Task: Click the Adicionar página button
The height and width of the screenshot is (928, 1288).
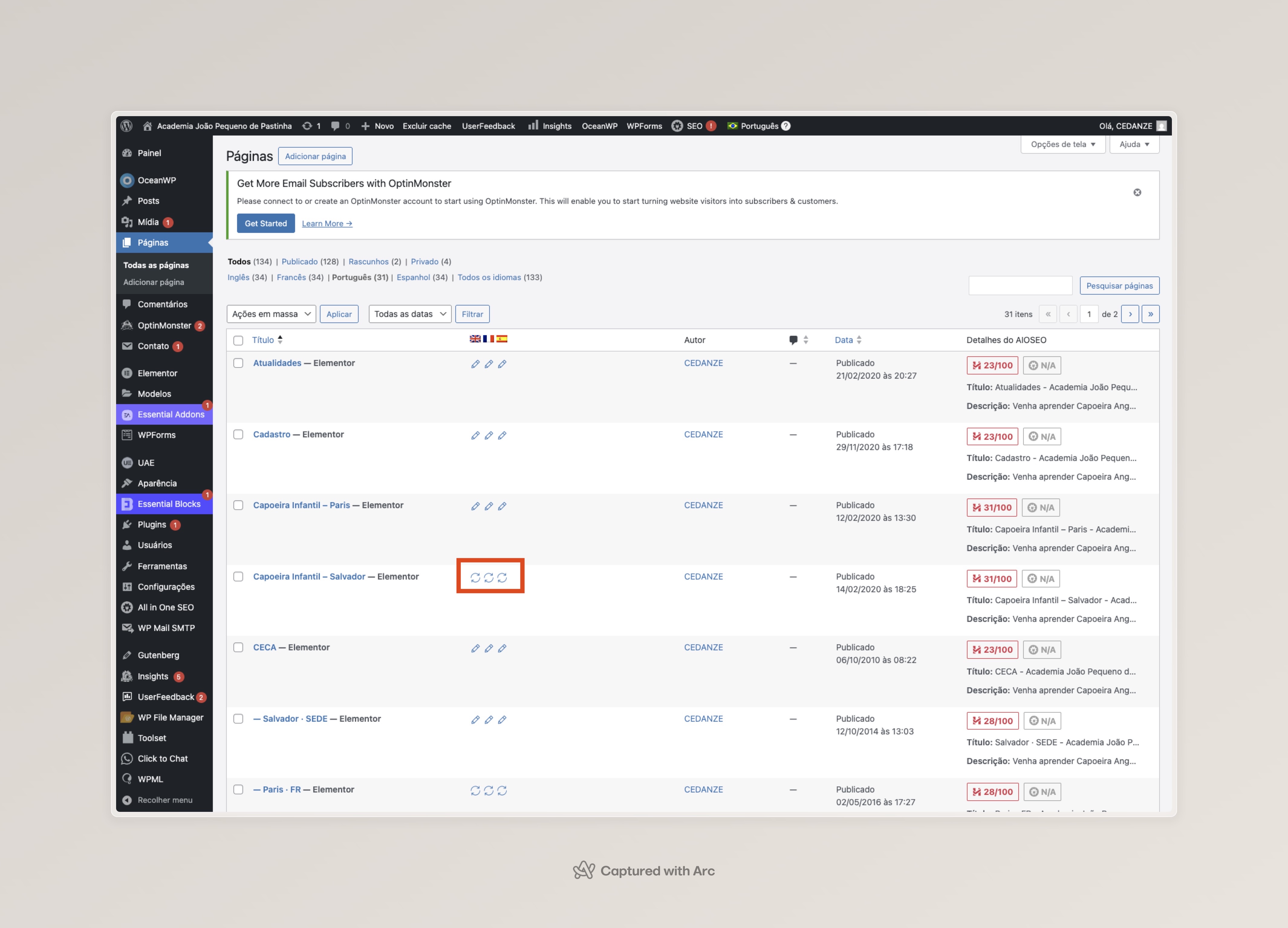Action: pos(315,156)
